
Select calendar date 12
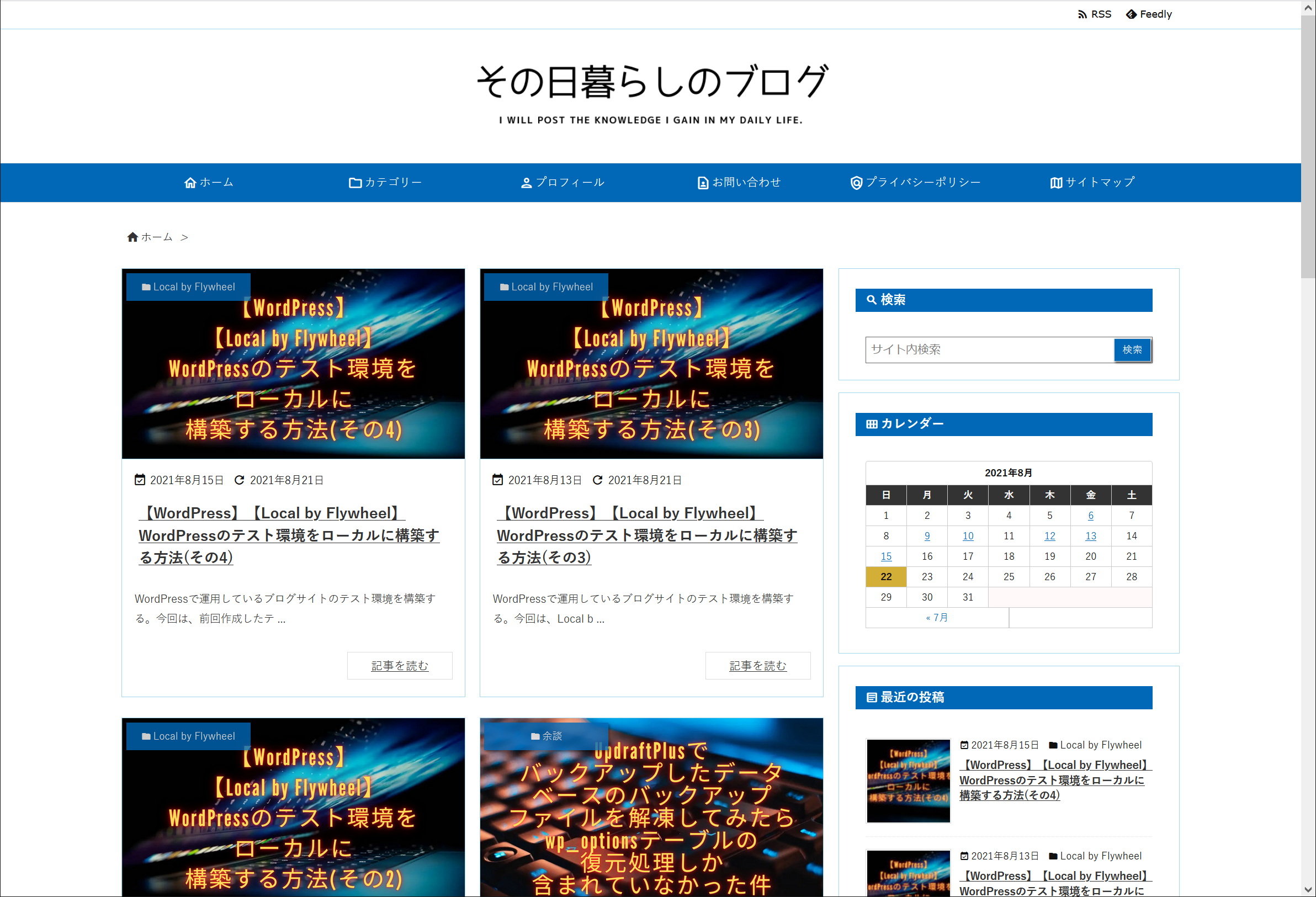1050,535
